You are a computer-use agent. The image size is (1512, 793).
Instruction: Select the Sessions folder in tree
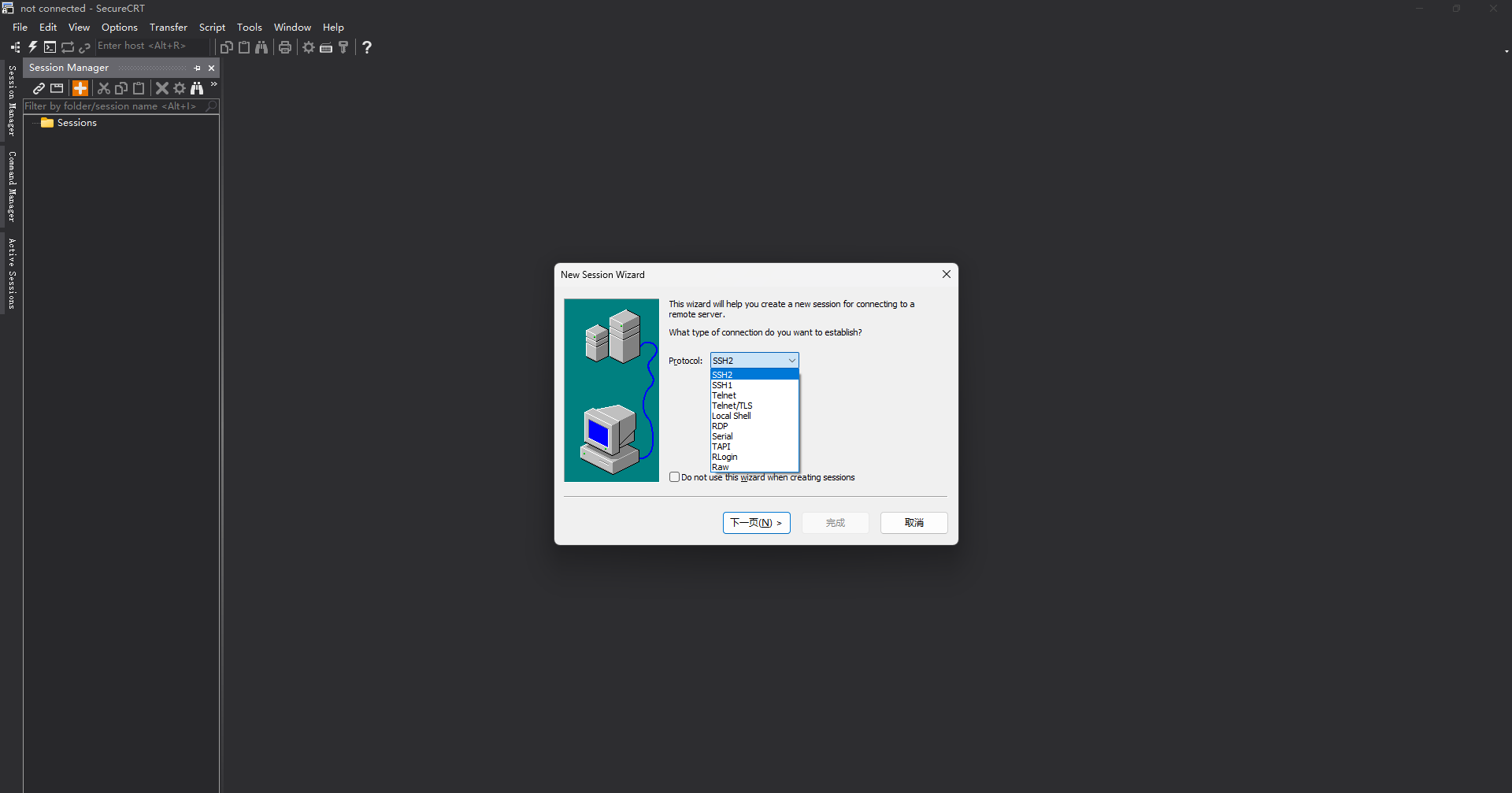pos(69,123)
